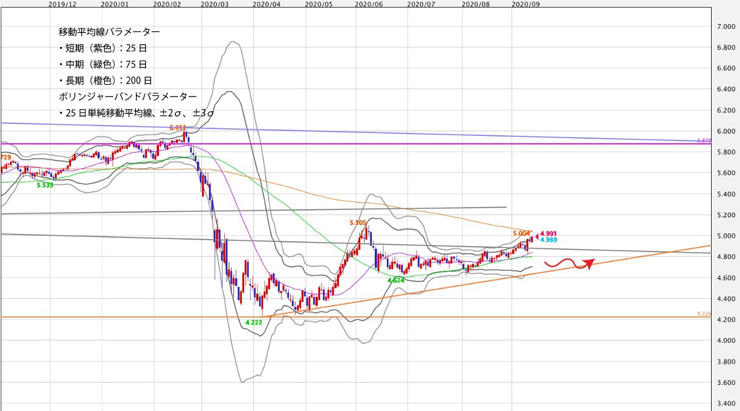Select the 長期（橙色）：200日 line
Screen dimensions: 740x411
point(105,81)
